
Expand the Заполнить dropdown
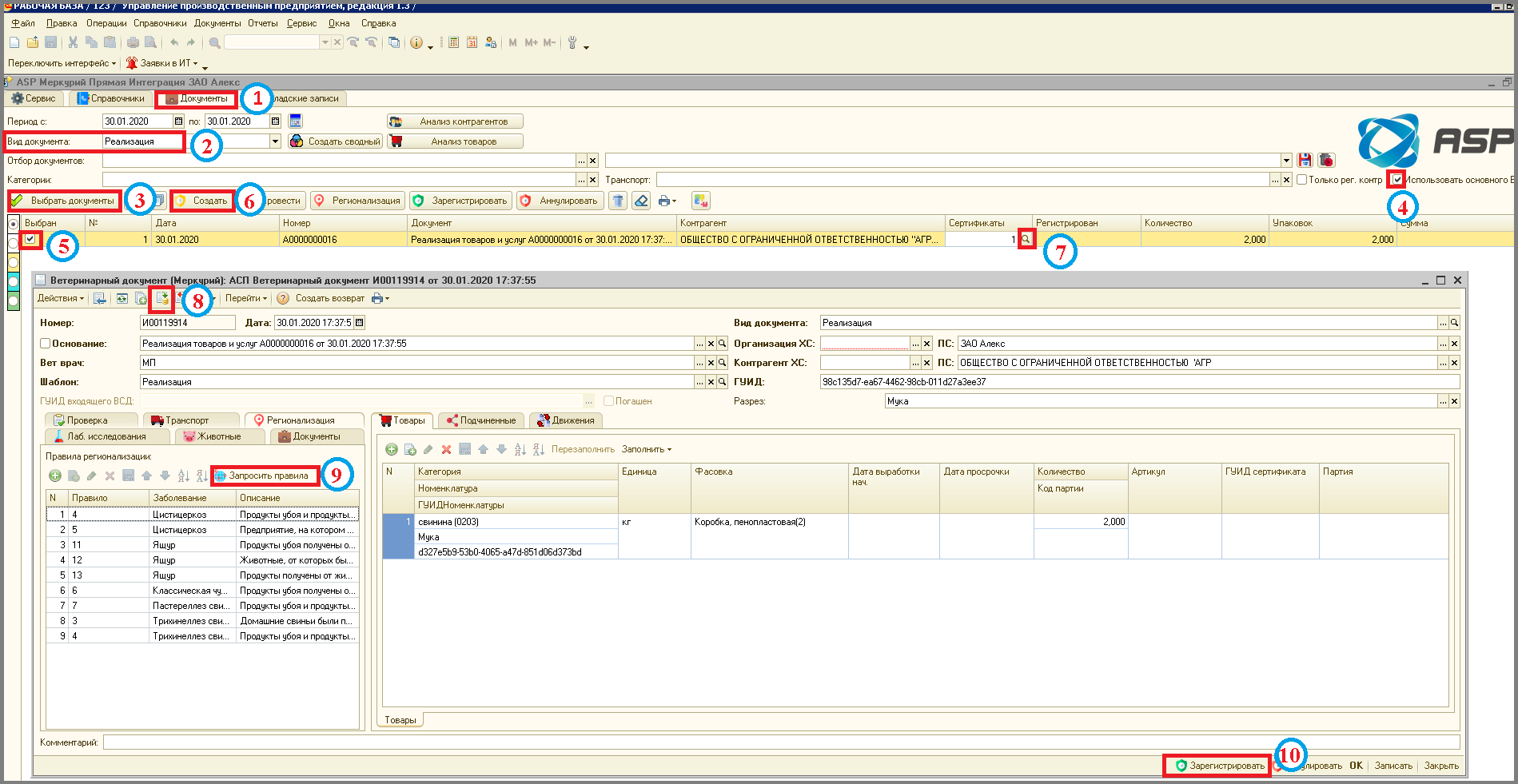pos(647,449)
